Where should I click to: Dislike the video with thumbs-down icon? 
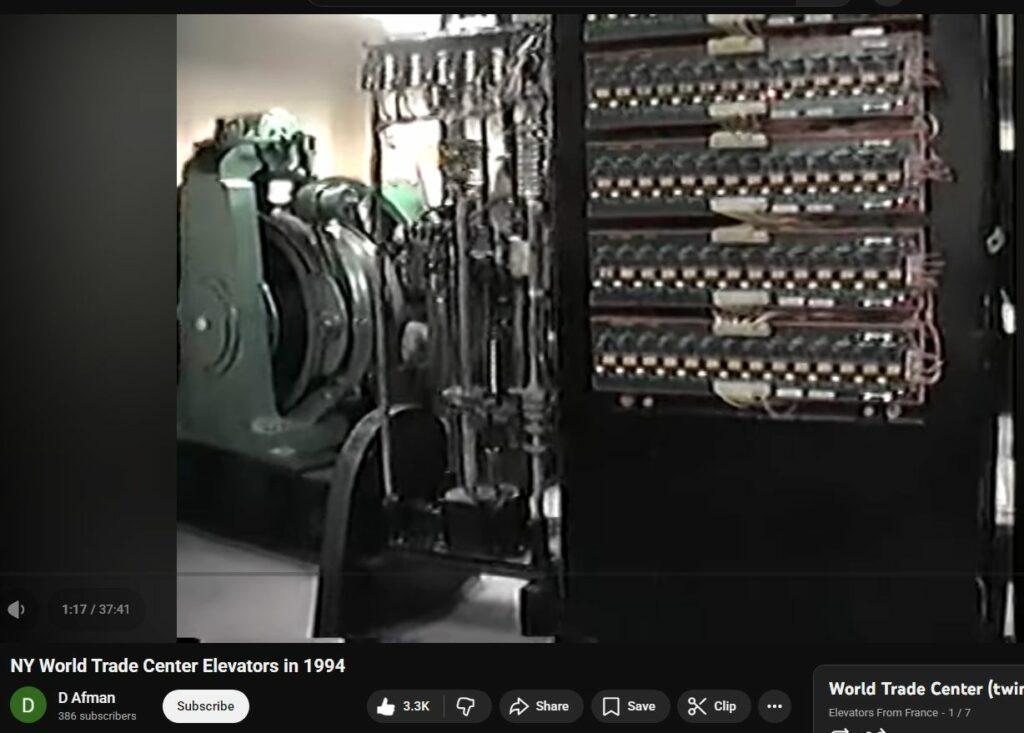tap(466, 706)
